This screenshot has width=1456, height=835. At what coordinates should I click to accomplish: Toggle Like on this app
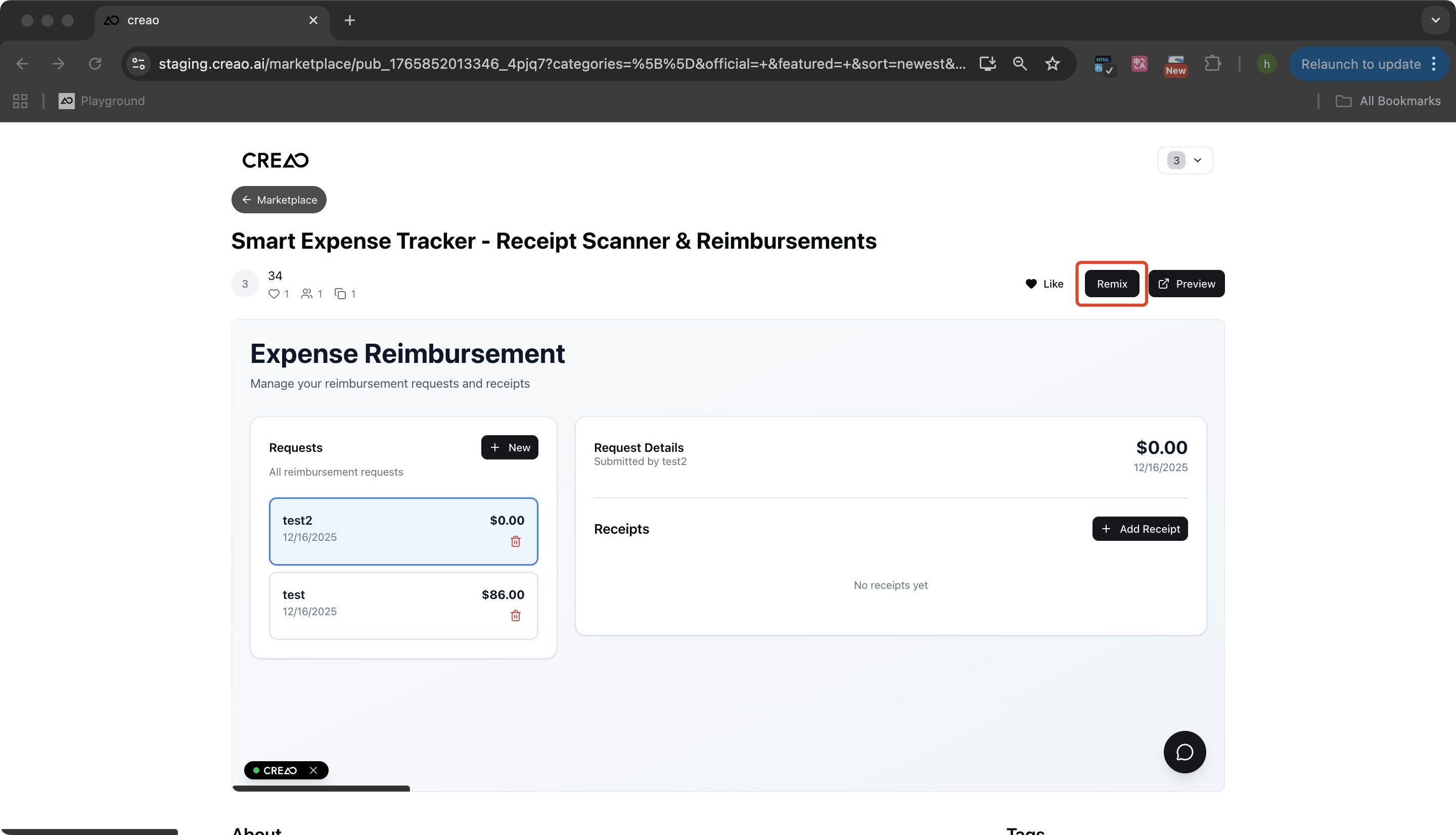point(1043,284)
